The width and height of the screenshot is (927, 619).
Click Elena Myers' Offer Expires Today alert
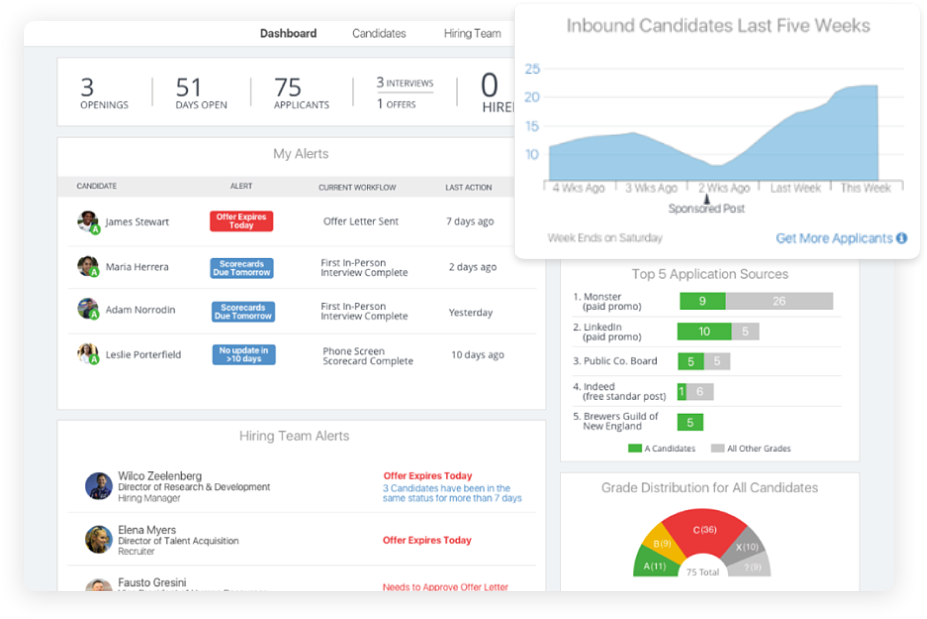(427, 540)
